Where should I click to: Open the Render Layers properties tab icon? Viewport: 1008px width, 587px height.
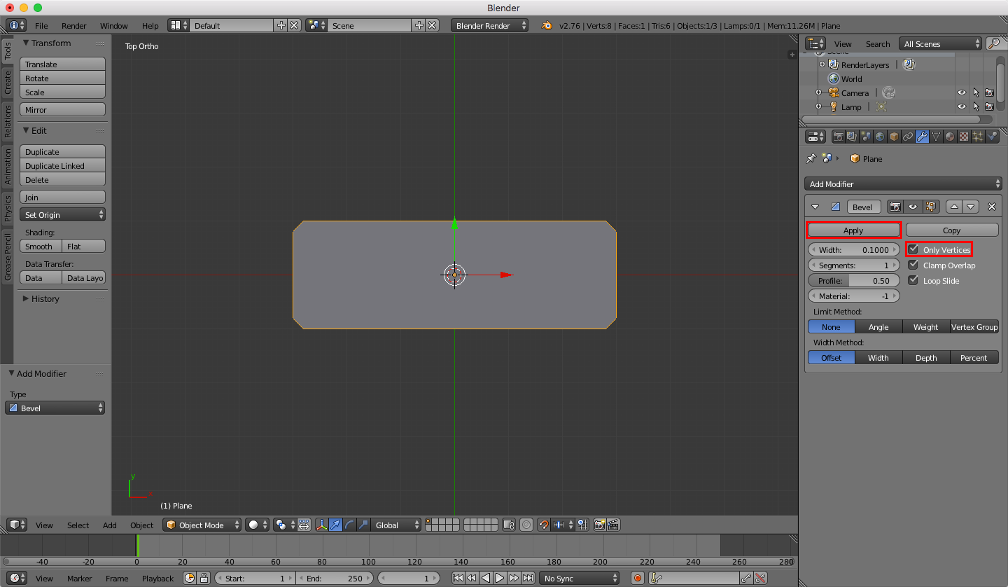(852, 136)
